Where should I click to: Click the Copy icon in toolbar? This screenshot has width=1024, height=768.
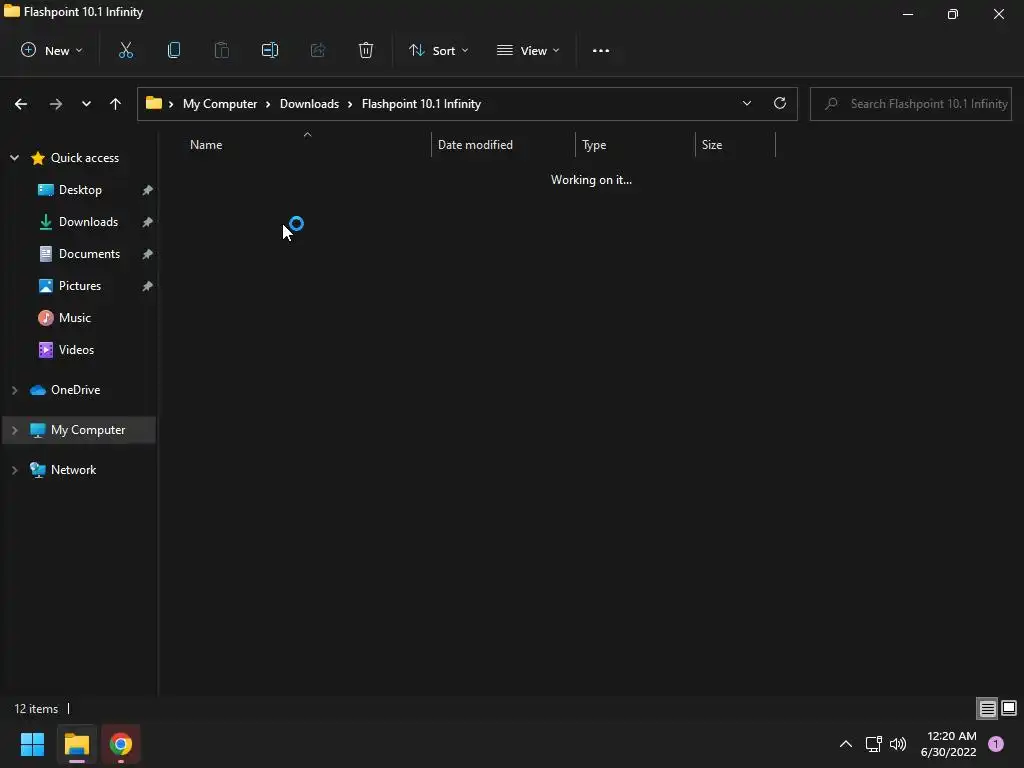174,50
